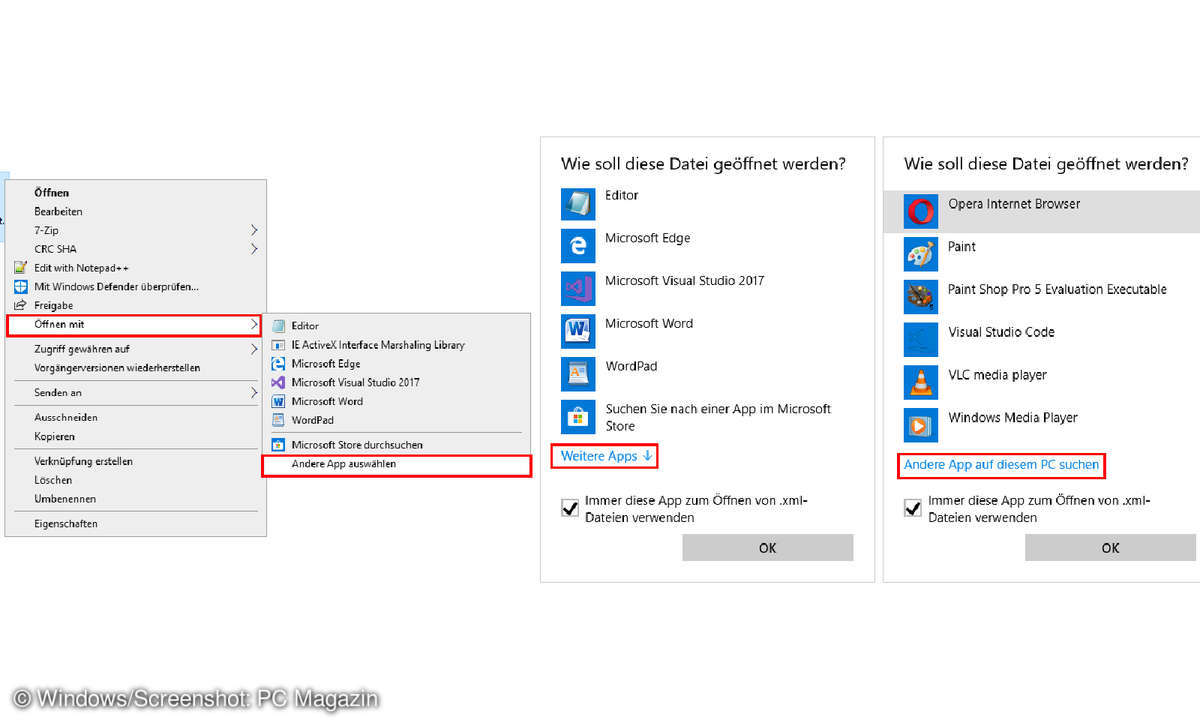
Task: Choose the Microsoft Edge icon in the Weitere Apps dialog
Action: pos(578,246)
